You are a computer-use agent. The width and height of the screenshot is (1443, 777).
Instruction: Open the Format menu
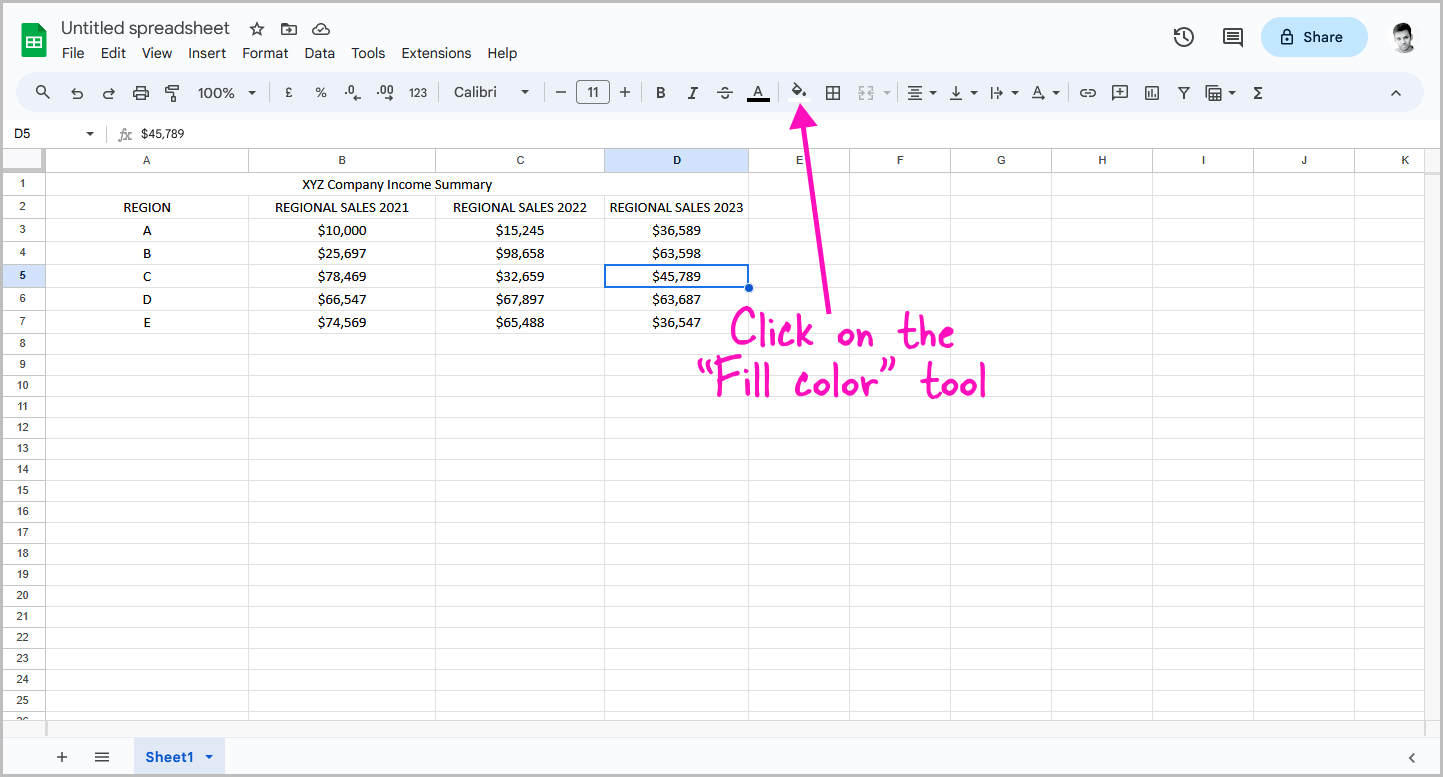[x=264, y=53]
